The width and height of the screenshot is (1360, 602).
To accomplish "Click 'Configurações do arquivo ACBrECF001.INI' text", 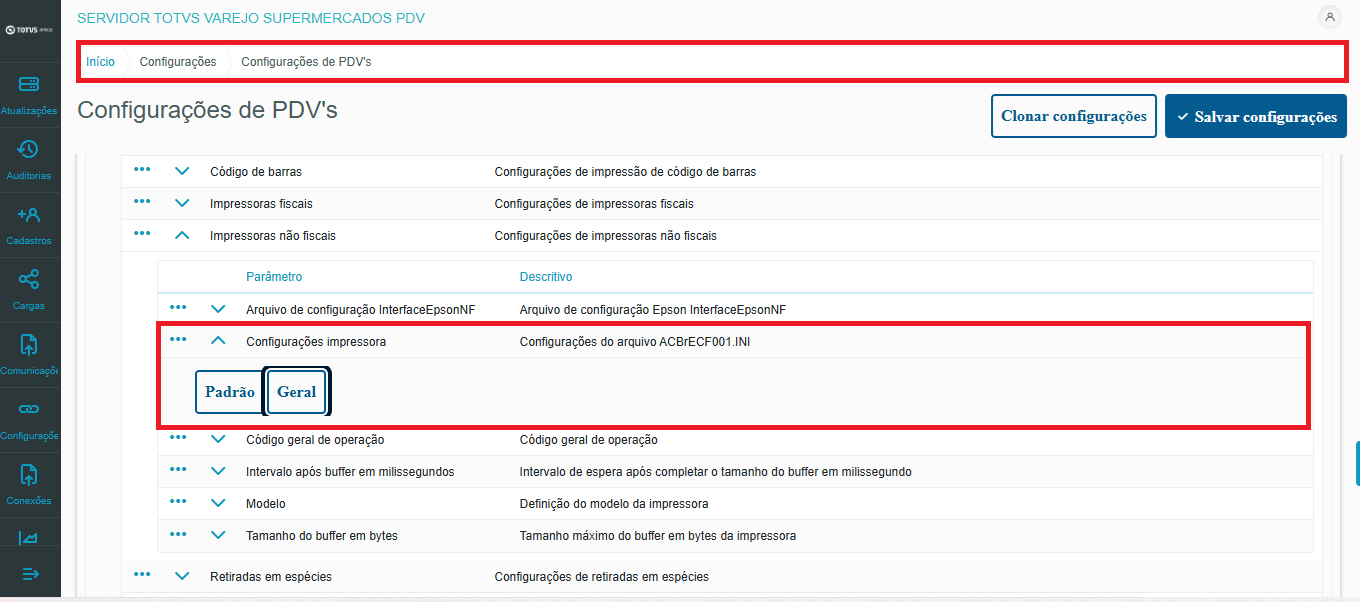I will [635, 342].
